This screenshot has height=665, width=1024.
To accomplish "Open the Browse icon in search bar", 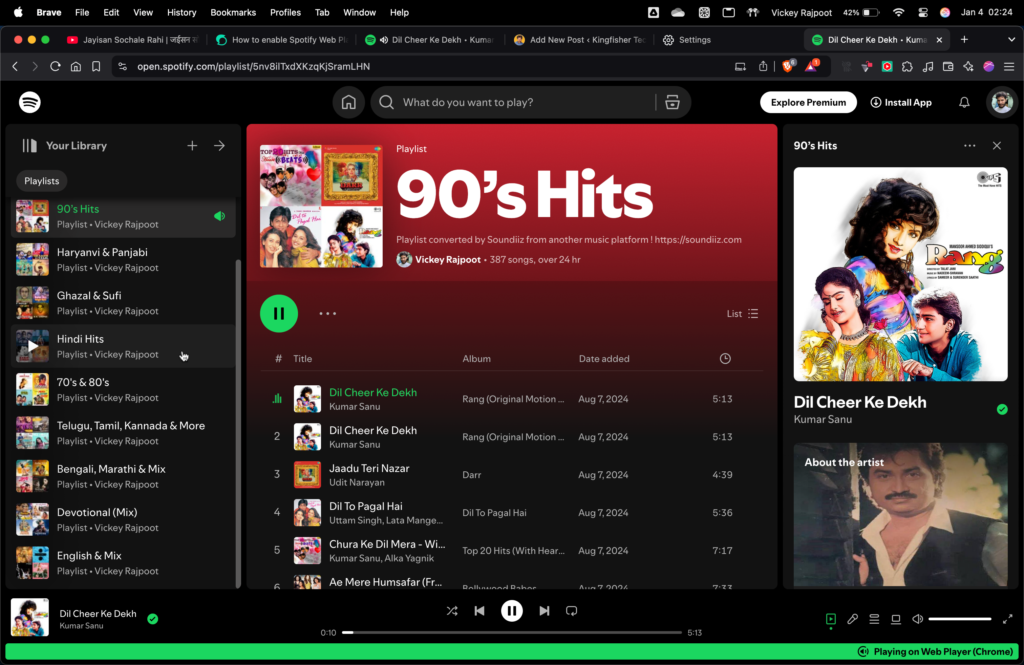I will 672,103.
